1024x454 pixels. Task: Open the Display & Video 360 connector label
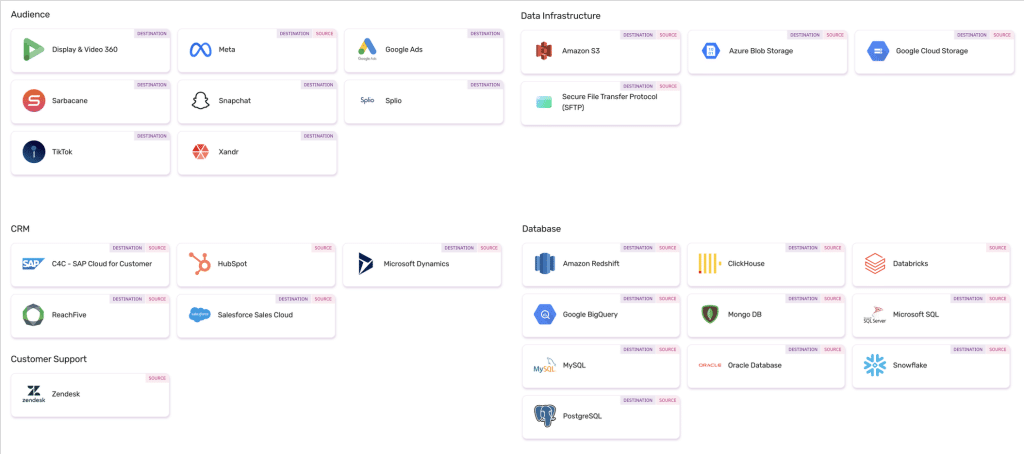point(85,50)
